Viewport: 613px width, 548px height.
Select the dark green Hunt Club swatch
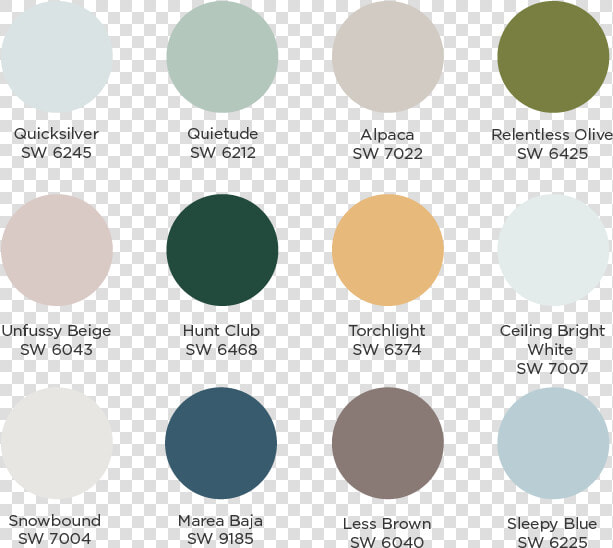pos(222,250)
